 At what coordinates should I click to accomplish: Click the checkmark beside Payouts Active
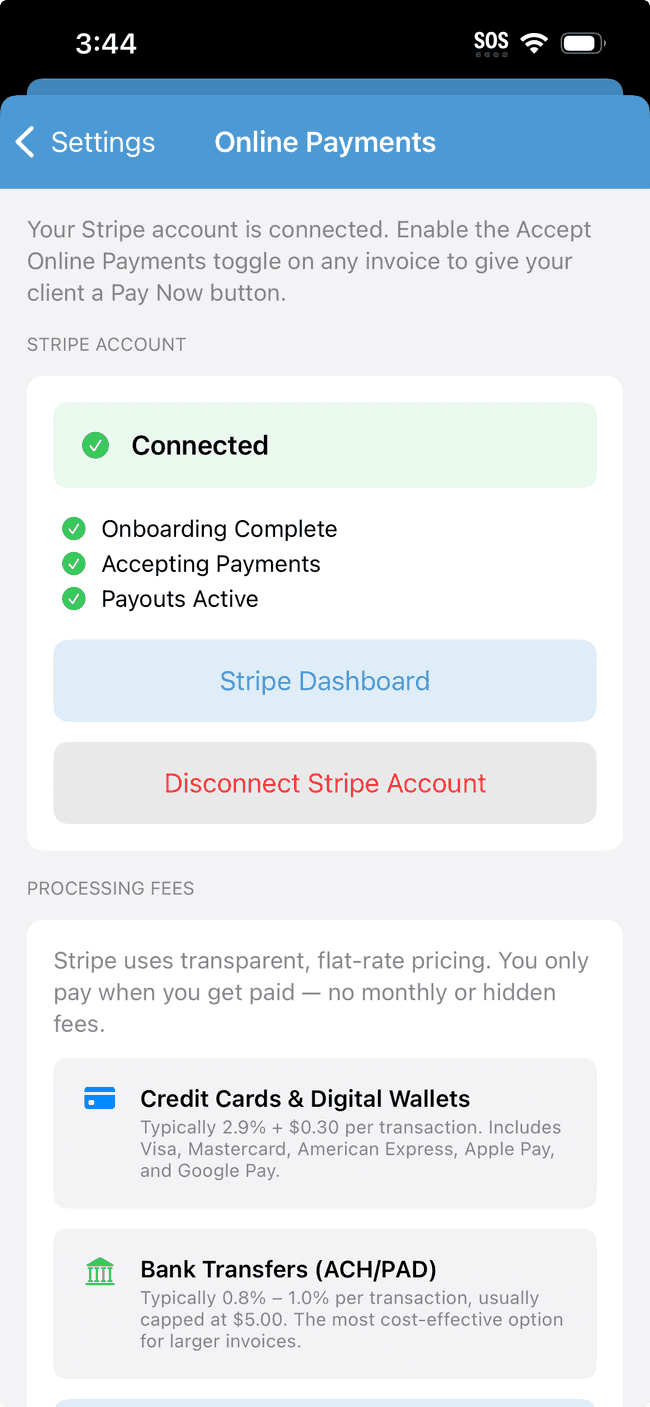[x=74, y=598]
